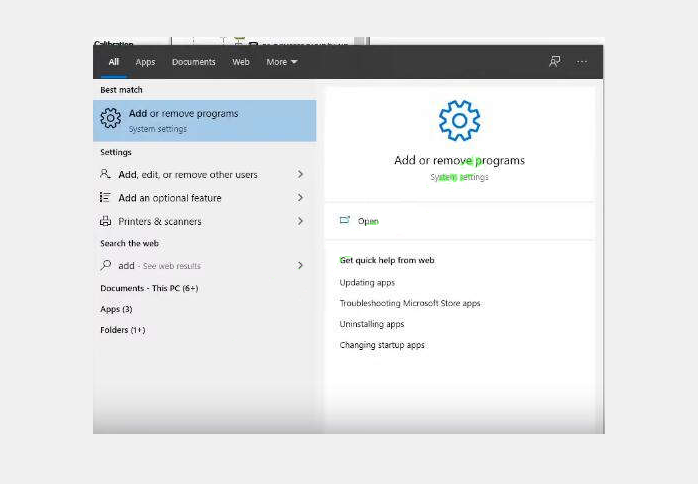The width and height of the screenshot is (698, 484).
Task: Click gear icon beside Add or remove programs result
Action: [110, 118]
